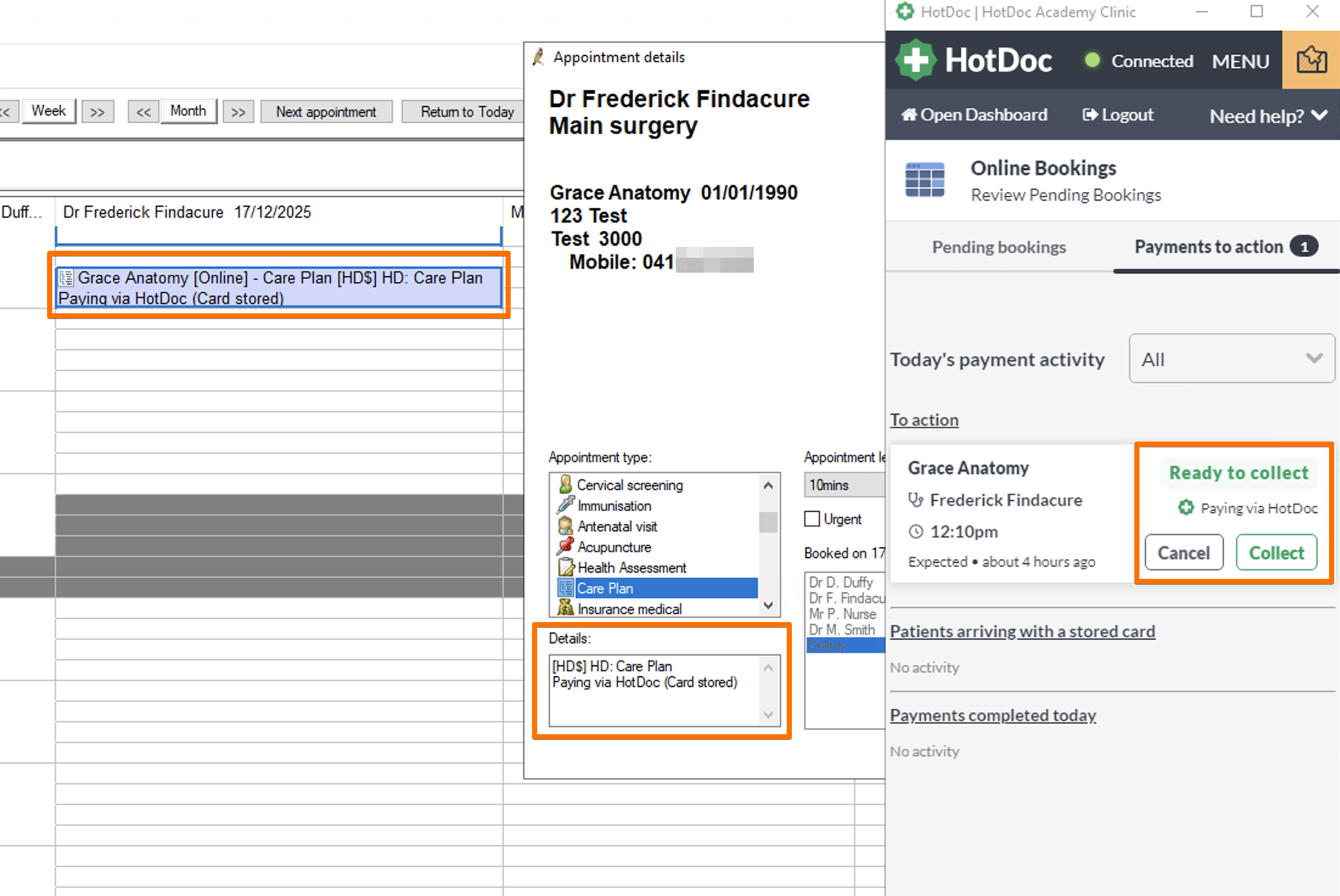Viewport: 1340px width, 896px height.
Task: Click Logout in HotDoc sidebar
Action: pyautogui.click(x=1118, y=115)
